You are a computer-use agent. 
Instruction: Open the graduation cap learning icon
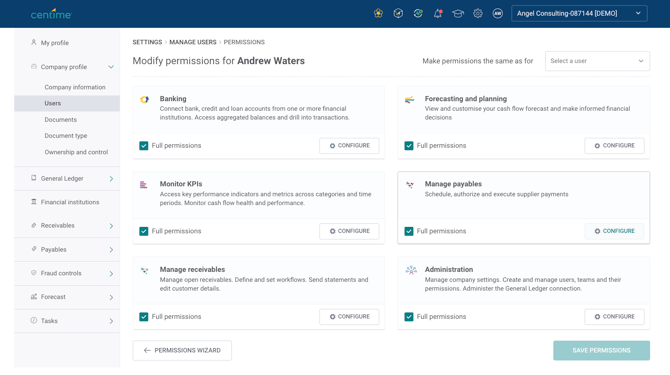coord(458,14)
